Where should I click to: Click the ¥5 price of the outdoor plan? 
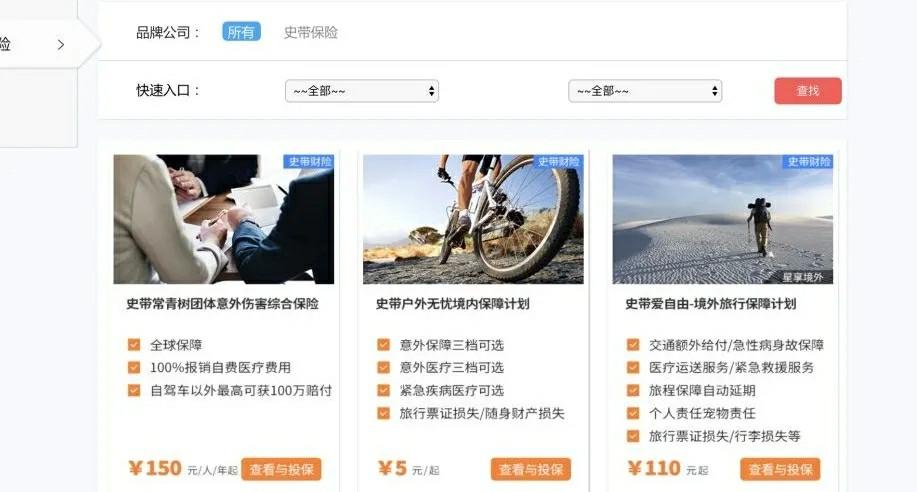pyautogui.click(x=392, y=469)
